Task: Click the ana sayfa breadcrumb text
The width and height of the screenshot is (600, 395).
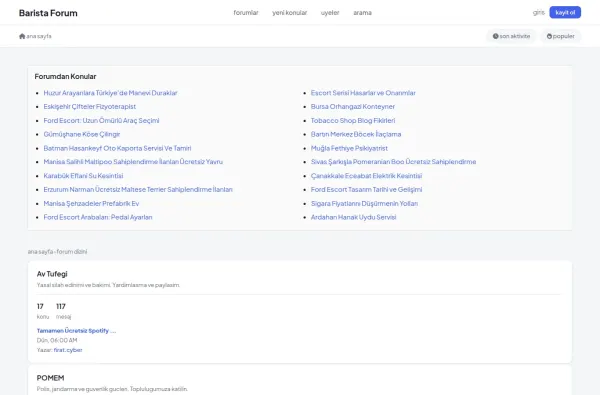Action: [x=39, y=36]
